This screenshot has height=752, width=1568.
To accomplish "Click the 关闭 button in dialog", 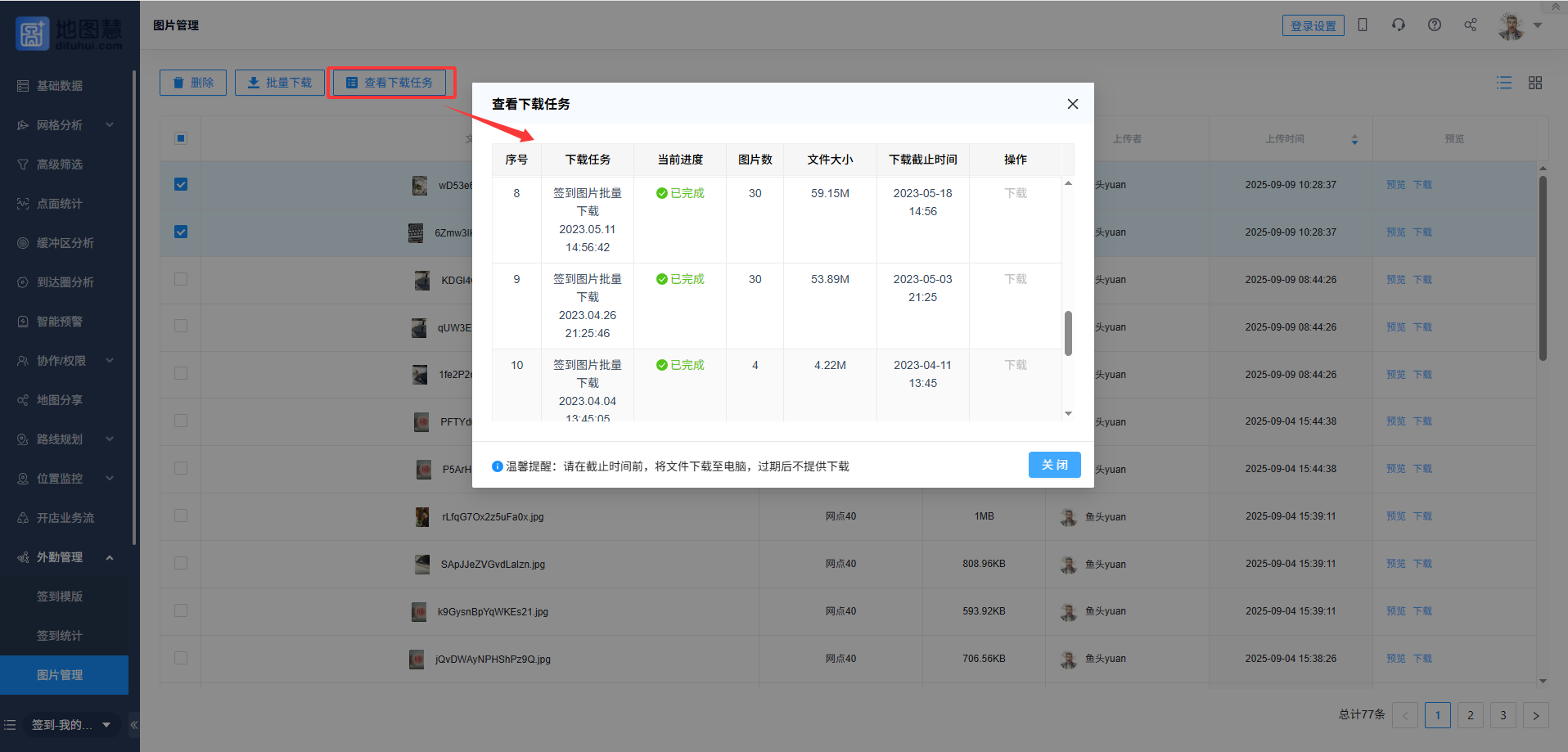I will [x=1054, y=465].
